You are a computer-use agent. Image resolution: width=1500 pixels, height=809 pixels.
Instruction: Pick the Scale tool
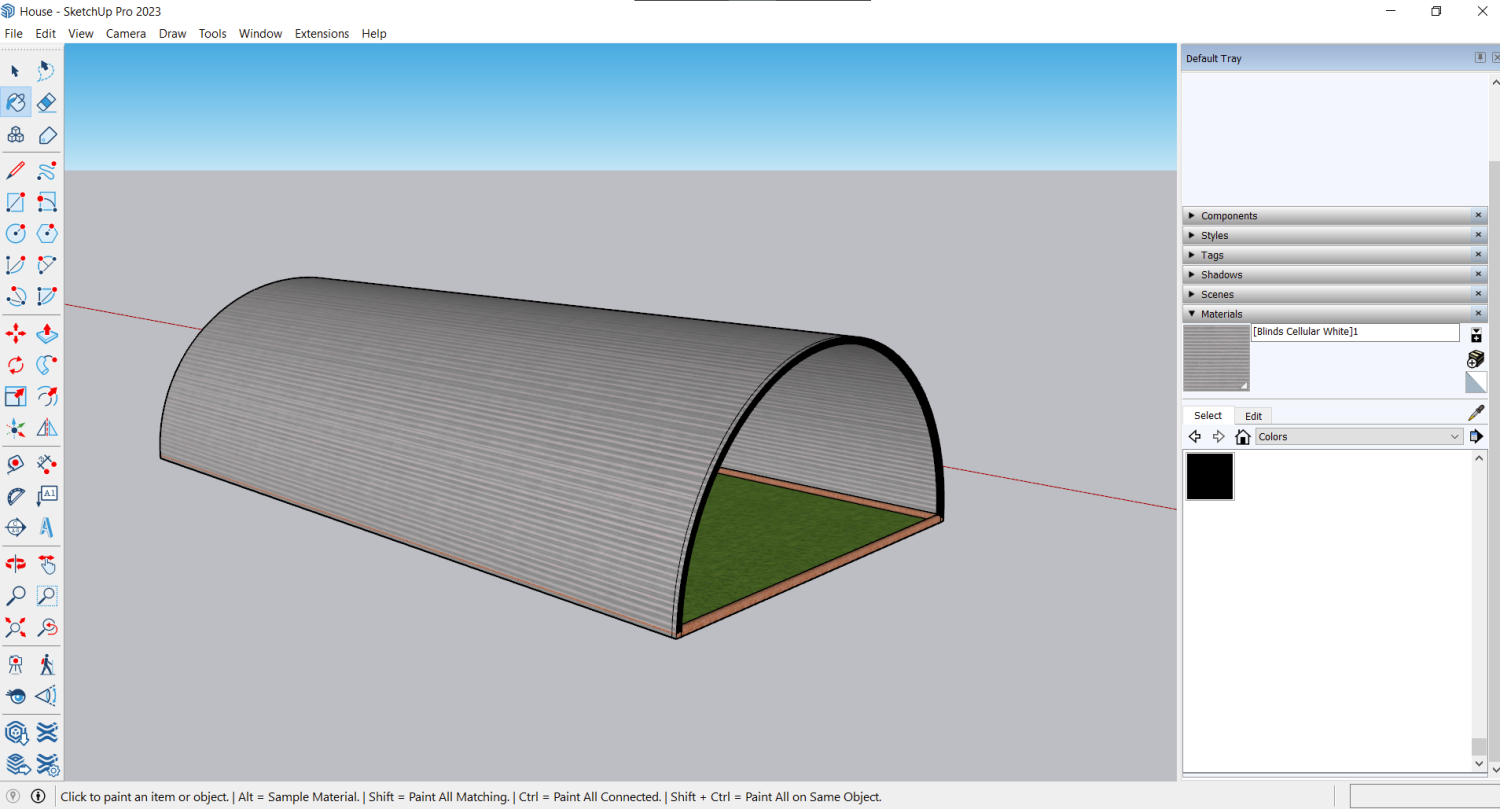(15, 396)
